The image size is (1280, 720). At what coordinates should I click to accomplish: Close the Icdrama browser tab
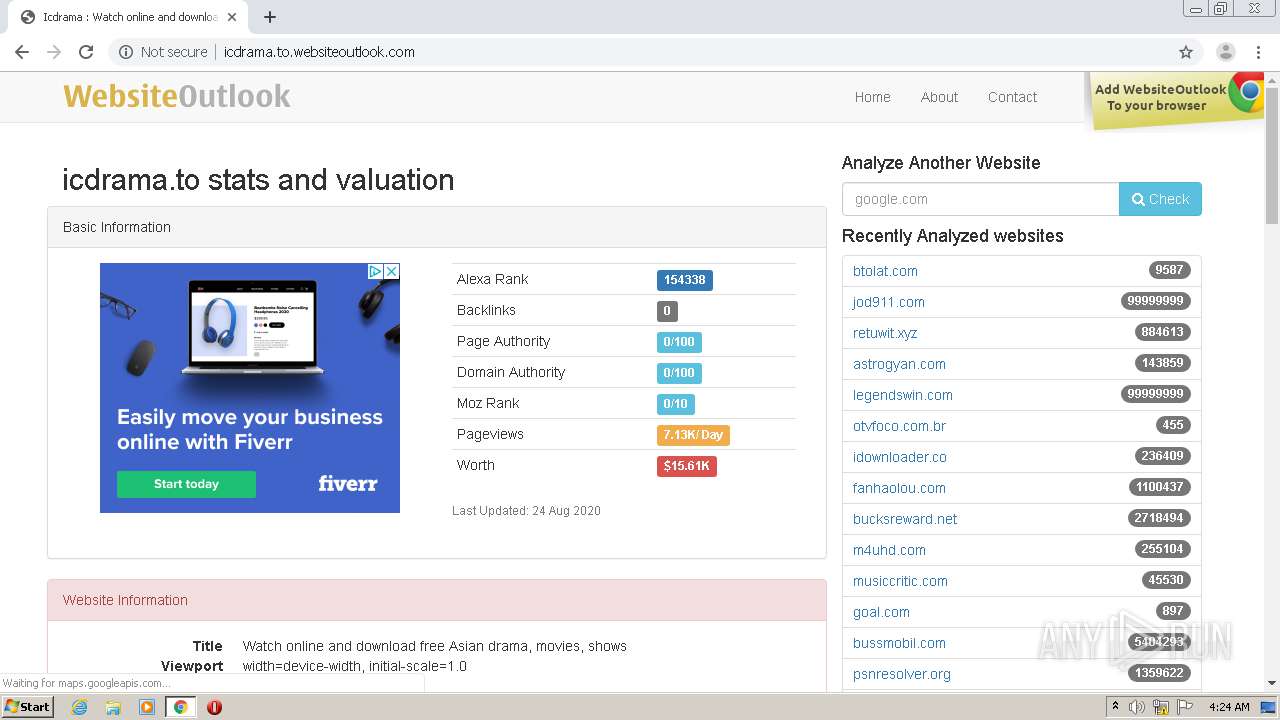(232, 17)
